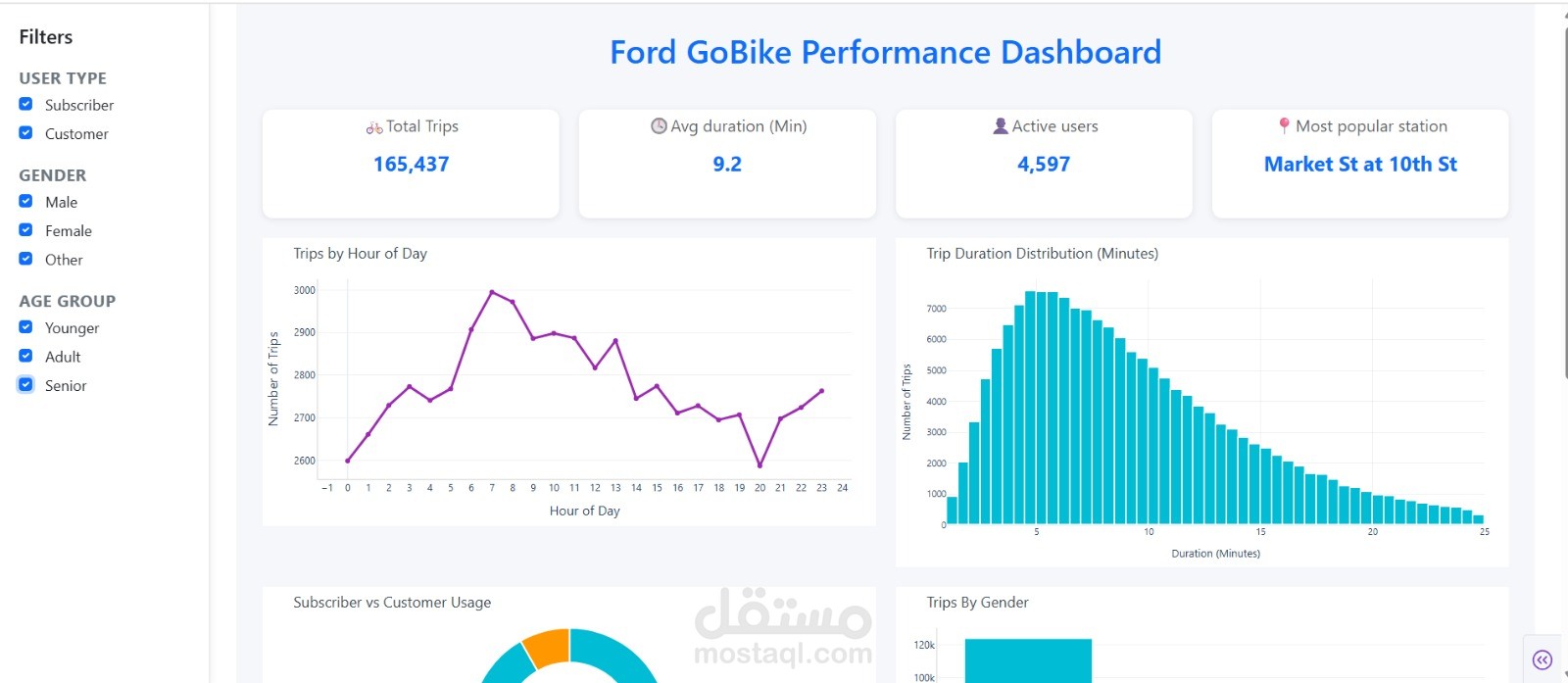Click the Market St at 10th St station link
The image size is (1568, 683).
coord(1360,164)
